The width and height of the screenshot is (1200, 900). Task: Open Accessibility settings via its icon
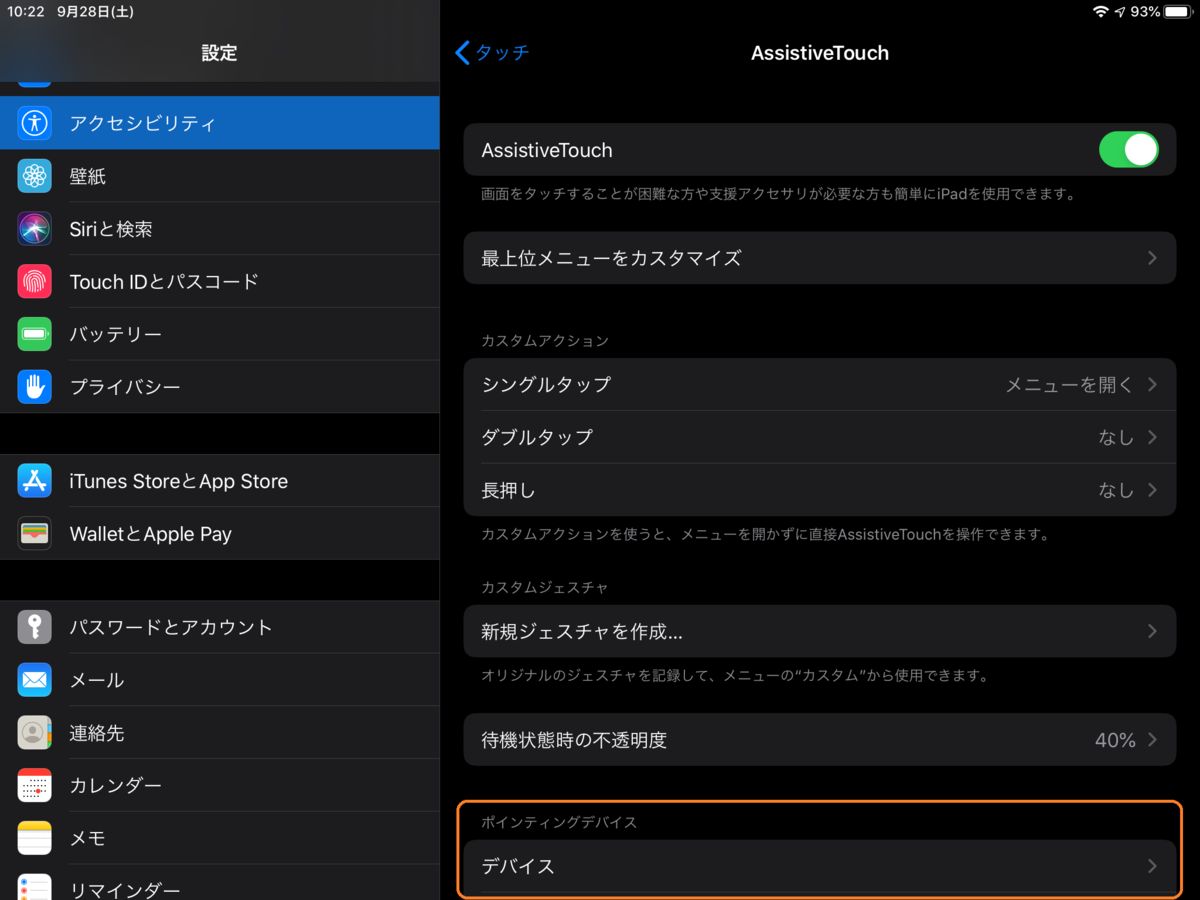[35, 123]
